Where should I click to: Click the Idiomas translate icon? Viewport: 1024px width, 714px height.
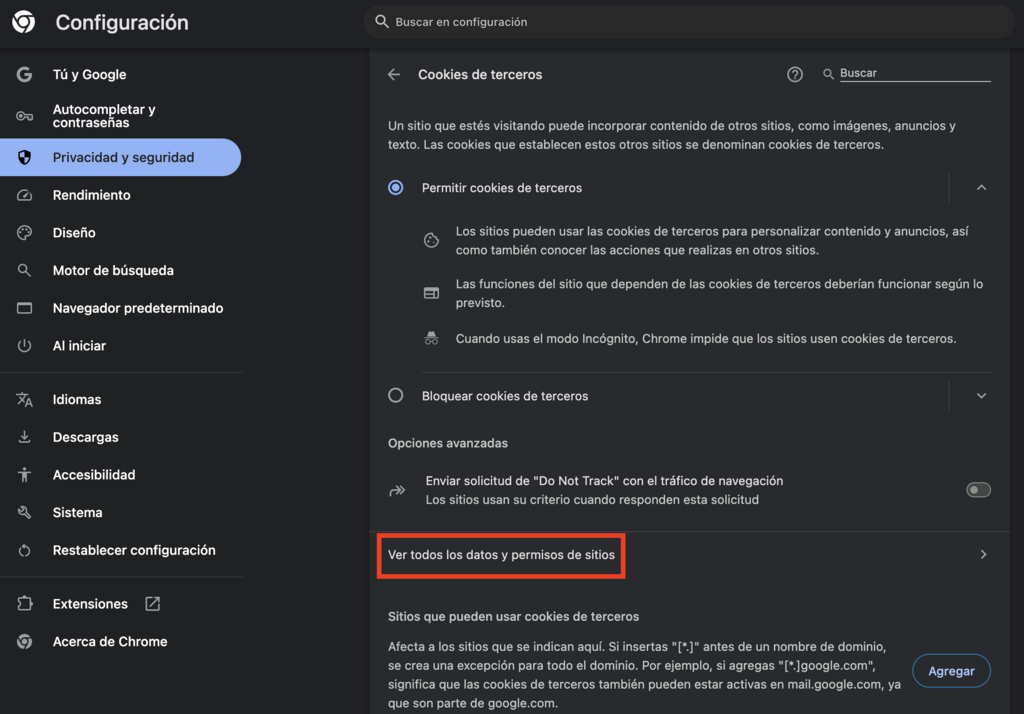click(25, 399)
